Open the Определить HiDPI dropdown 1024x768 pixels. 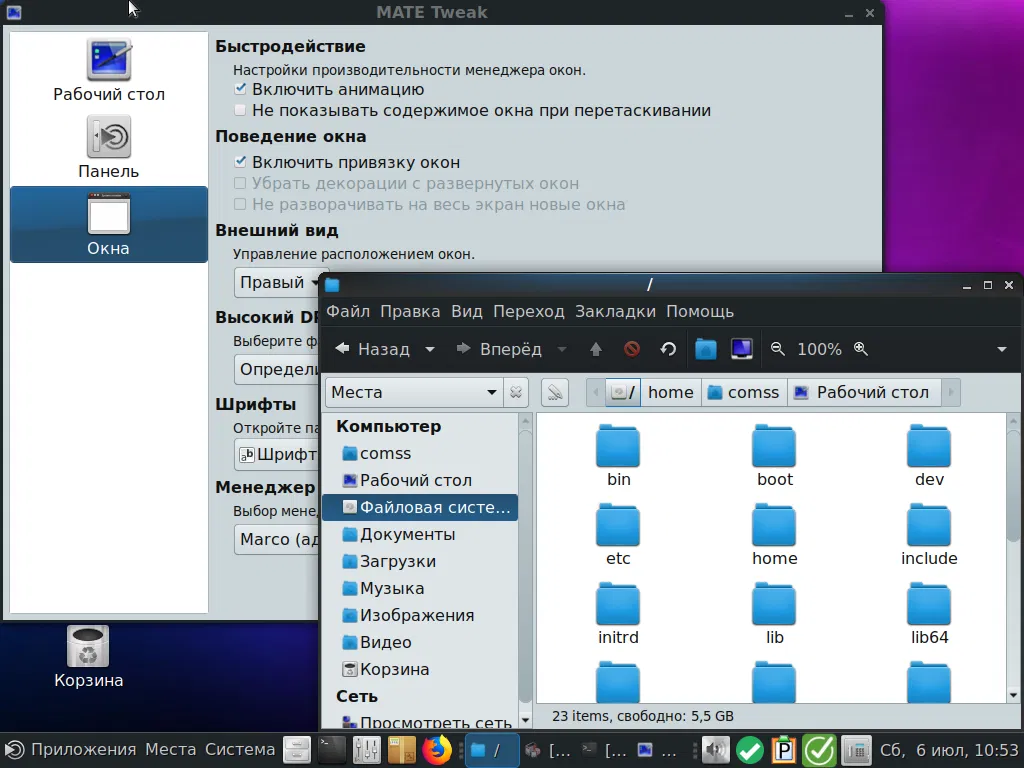278,369
